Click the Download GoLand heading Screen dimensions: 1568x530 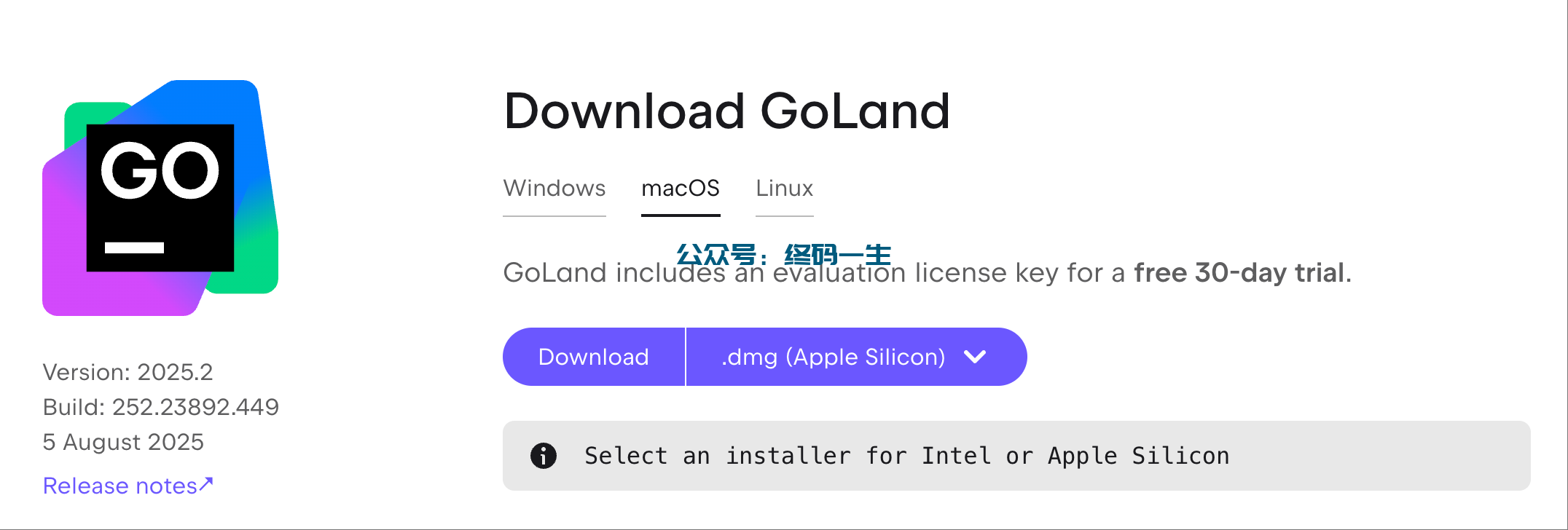[x=727, y=111]
